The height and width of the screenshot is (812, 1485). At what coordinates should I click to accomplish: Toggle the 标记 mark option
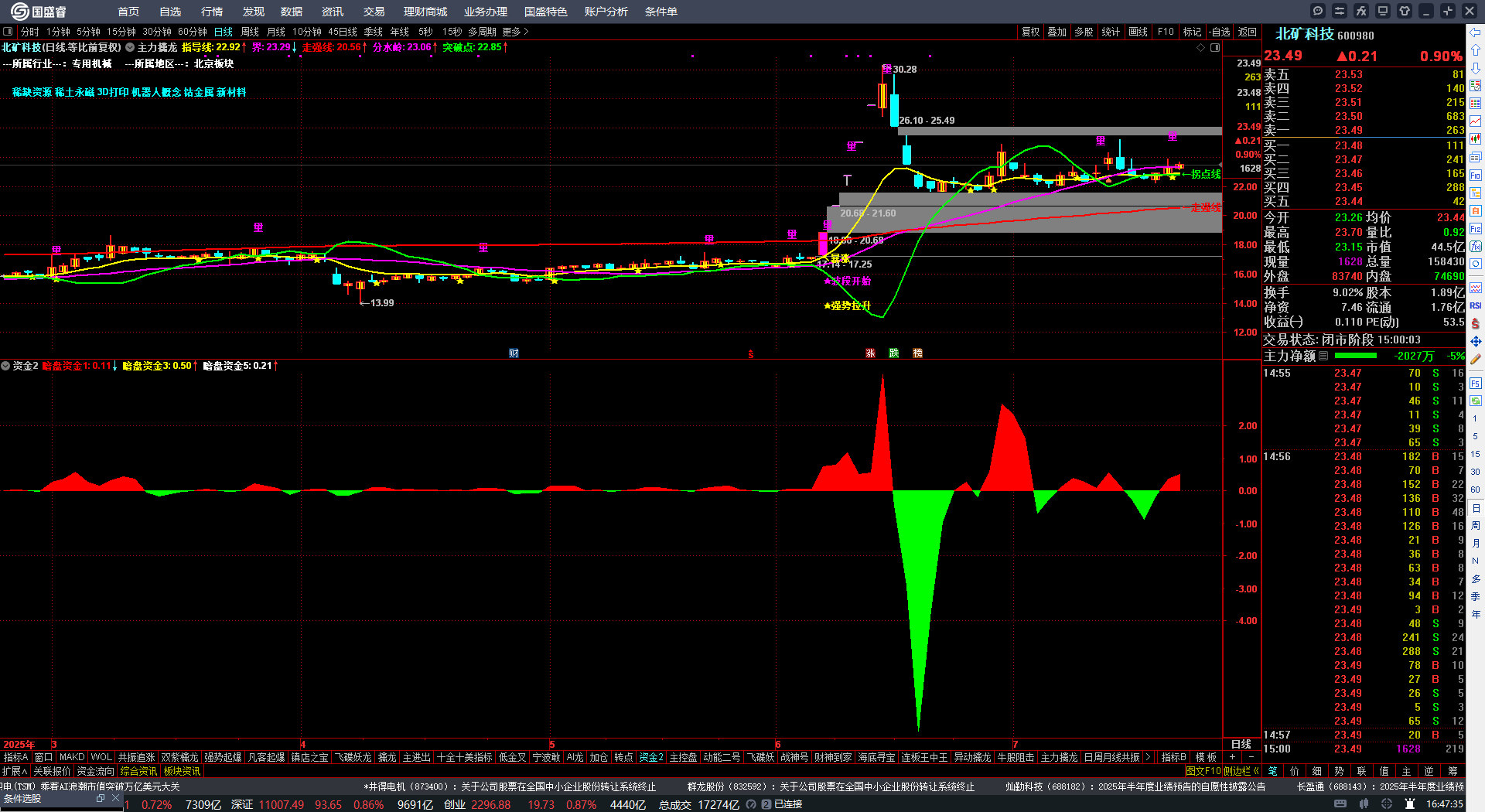click(1193, 32)
